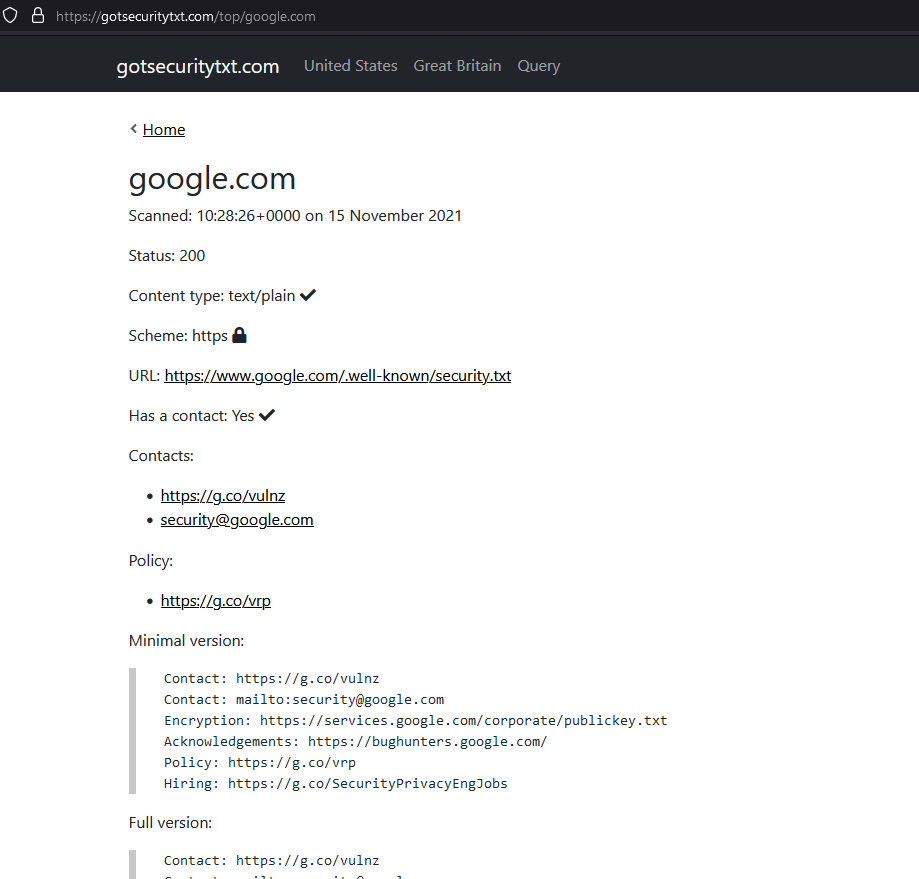Image resolution: width=919 pixels, height=879 pixels.
Task: Click the checkmark next to Content type
Action: (308, 295)
